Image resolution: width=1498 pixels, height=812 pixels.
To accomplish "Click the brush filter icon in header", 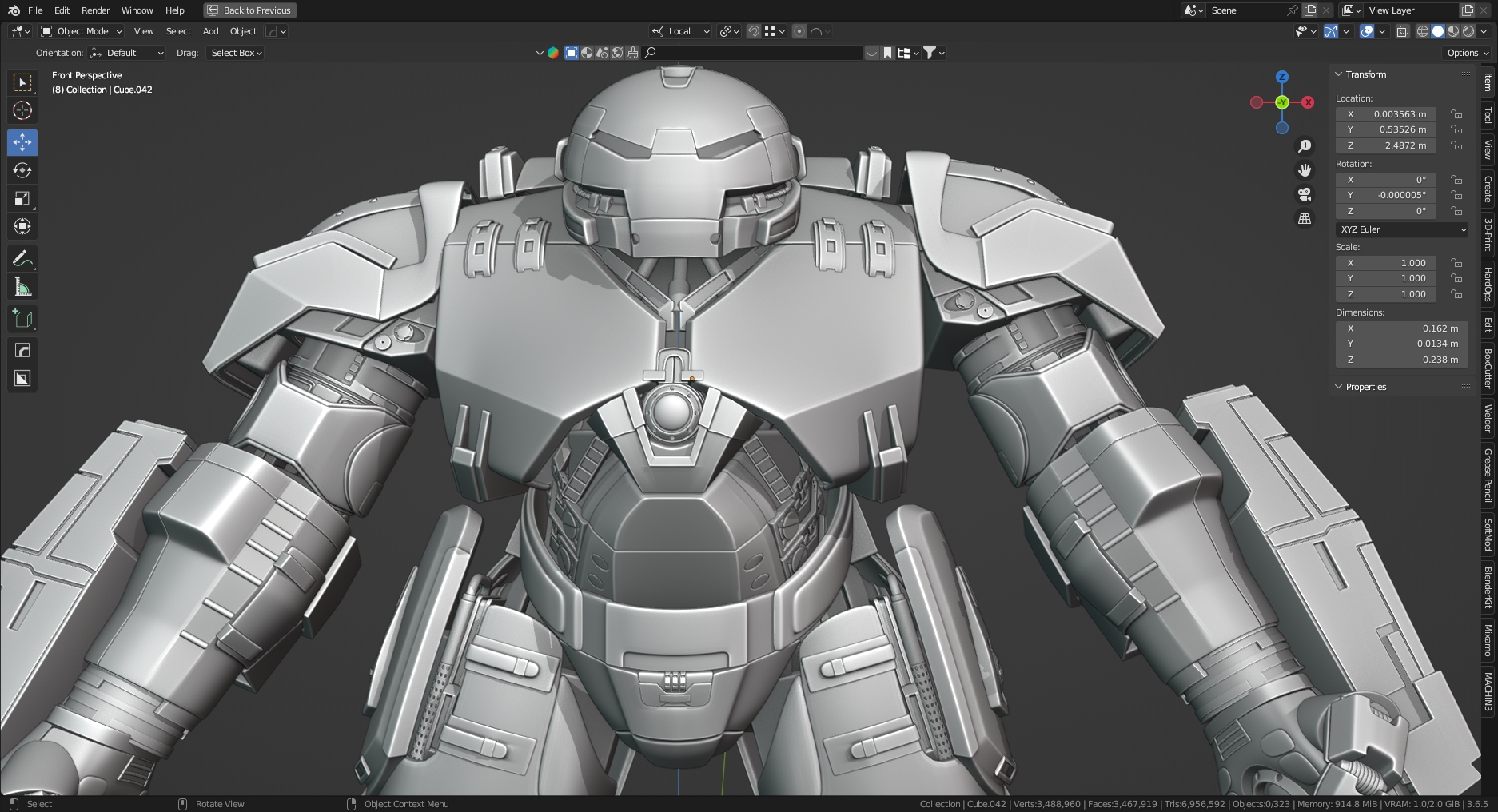I will point(632,53).
